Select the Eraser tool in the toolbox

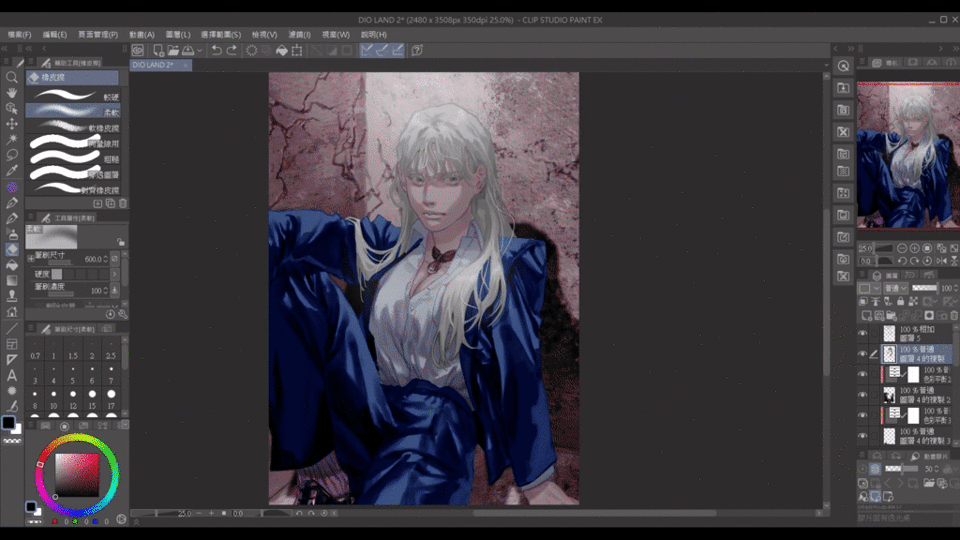point(12,249)
